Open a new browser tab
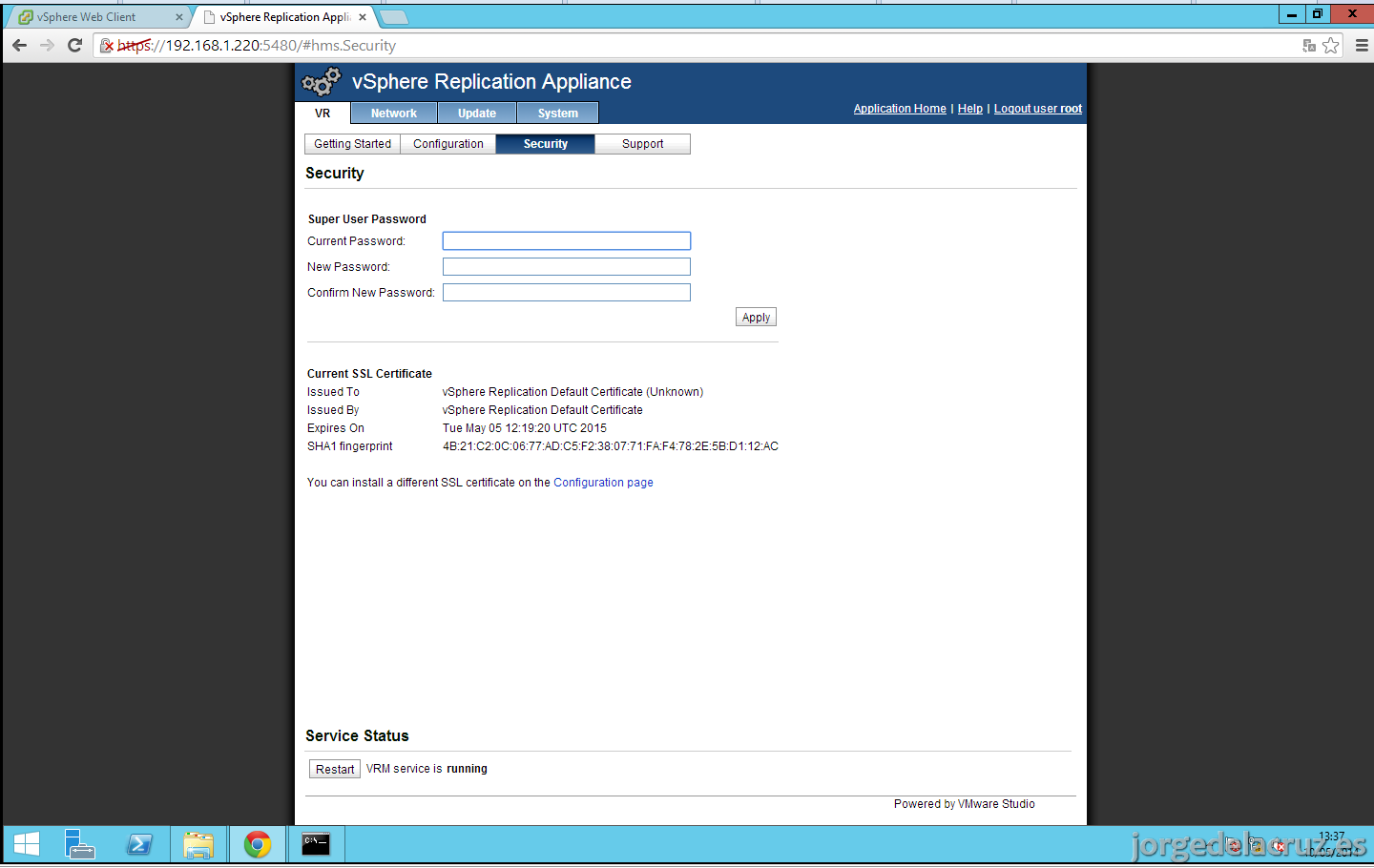Screen dimensions: 1374x868 point(394,17)
